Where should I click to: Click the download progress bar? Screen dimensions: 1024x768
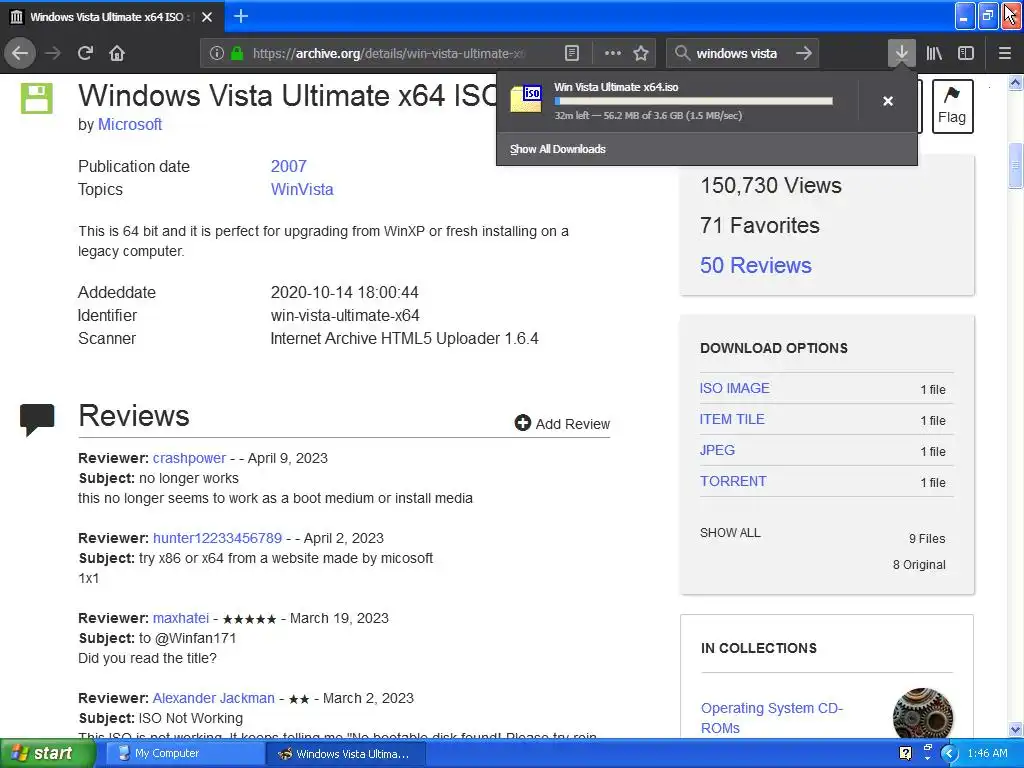(694, 101)
